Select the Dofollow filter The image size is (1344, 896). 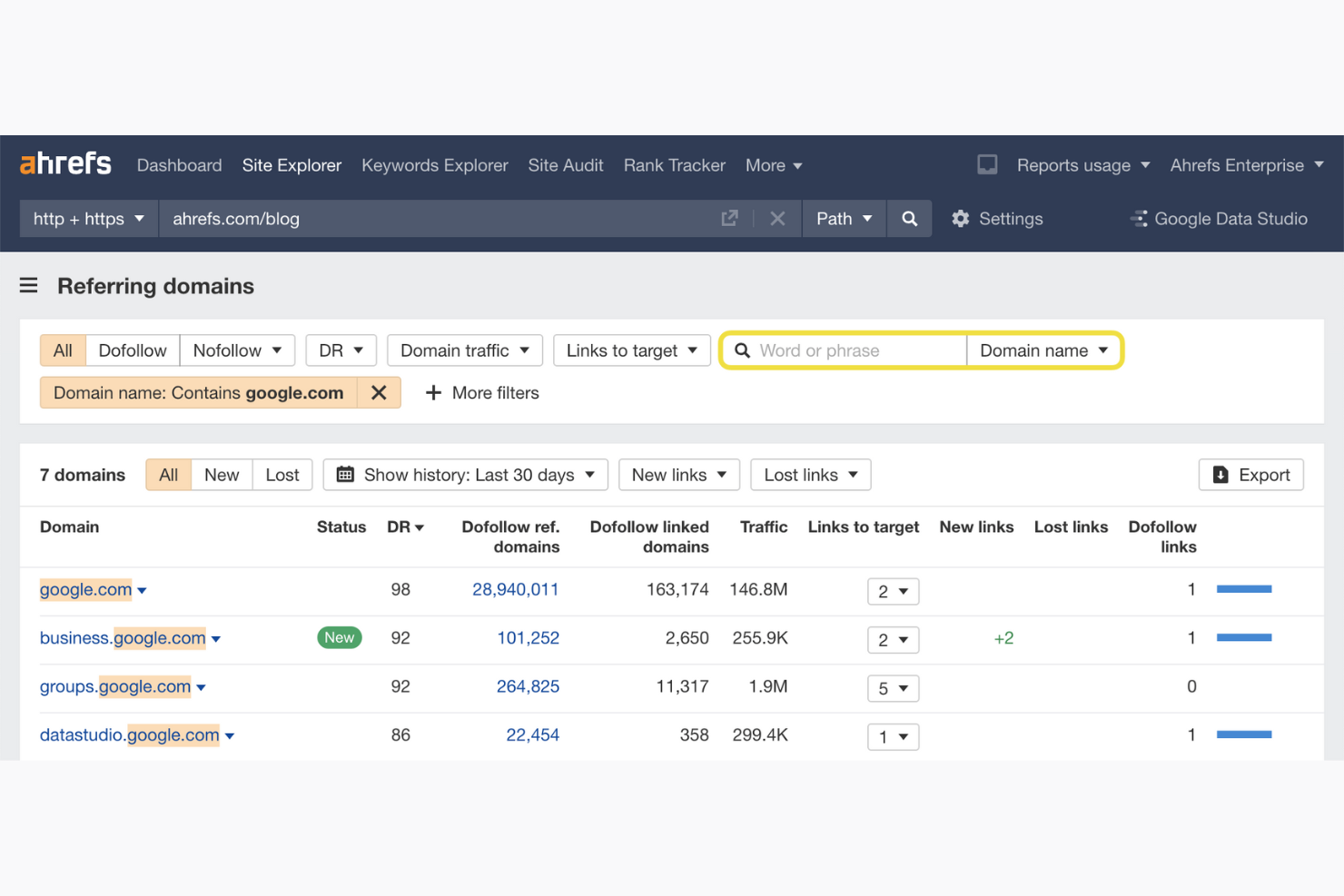point(133,350)
